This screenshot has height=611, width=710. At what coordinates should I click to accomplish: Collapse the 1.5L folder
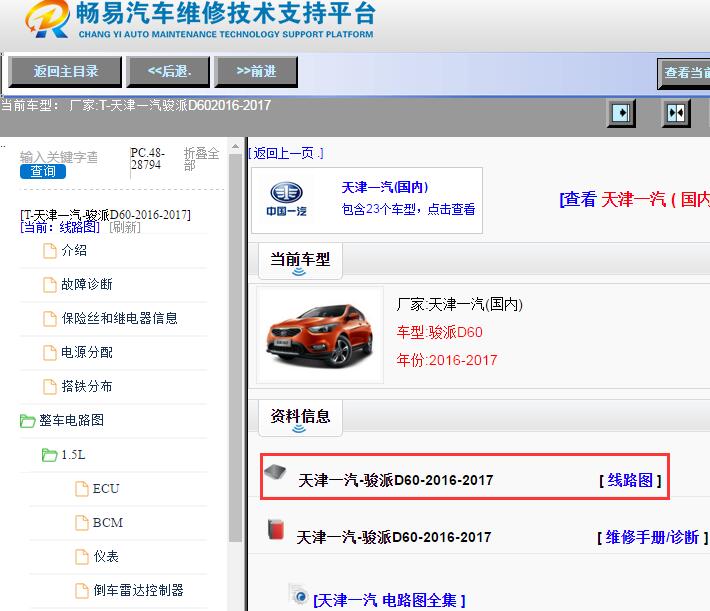click(x=49, y=455)
